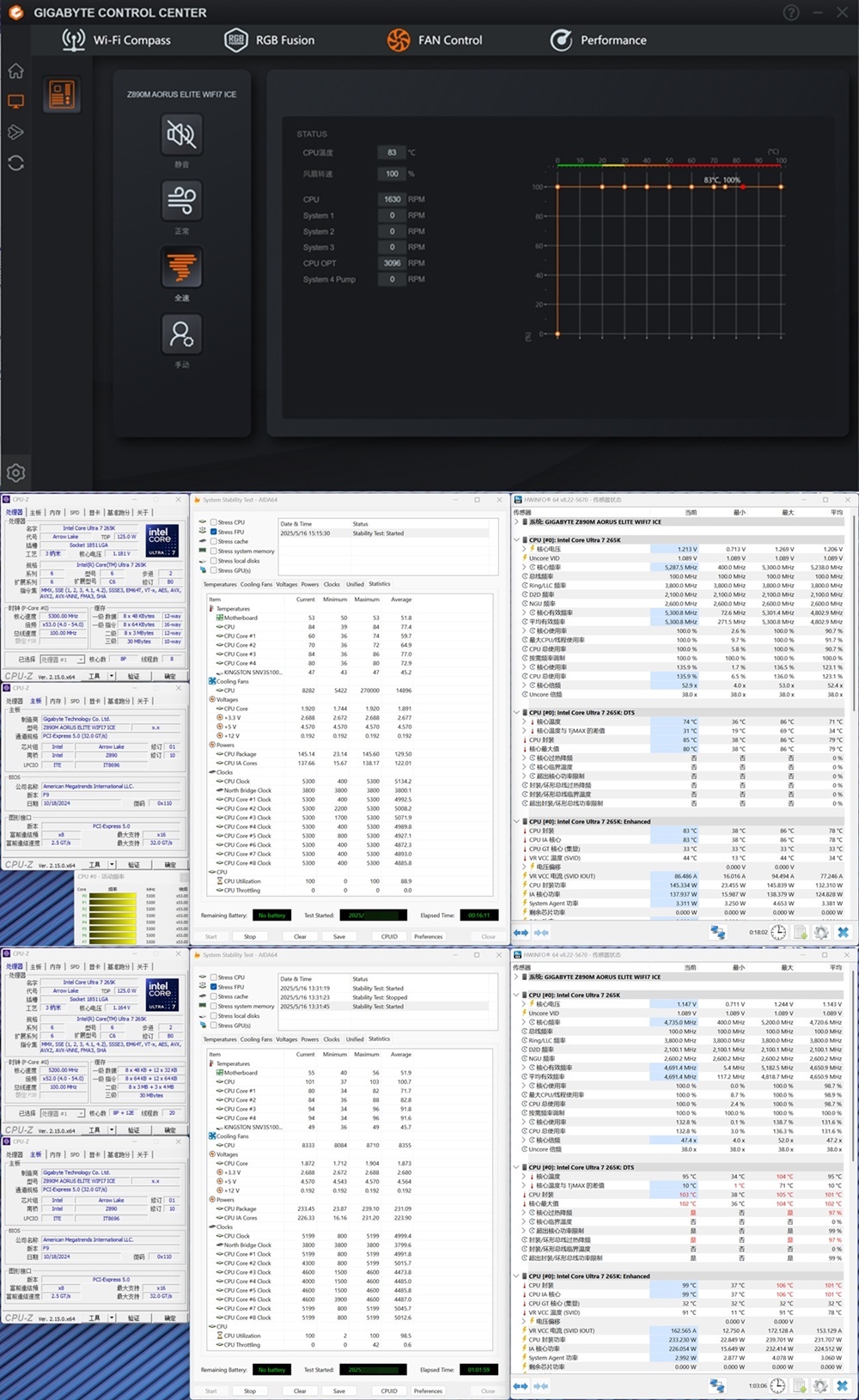Select the full speed (全速) fan mode
This screenshot has width=859, height=1400.
(181, 268)
